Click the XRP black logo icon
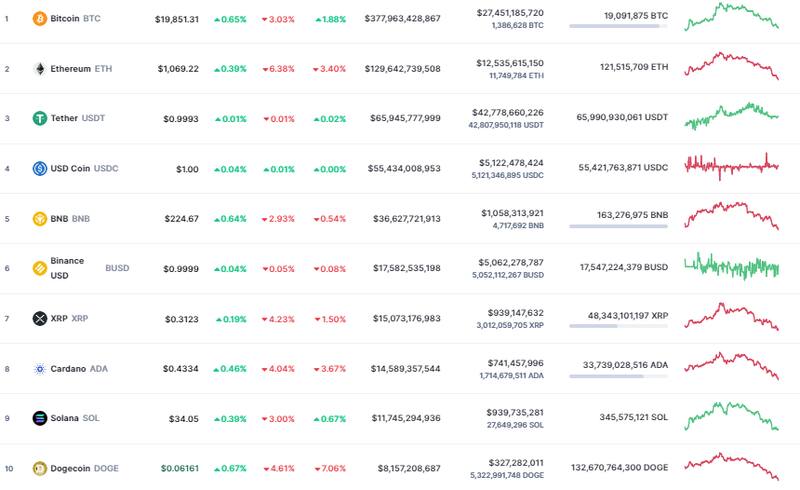Viewport: 800px width, 490px height. [x=40, y=318]
